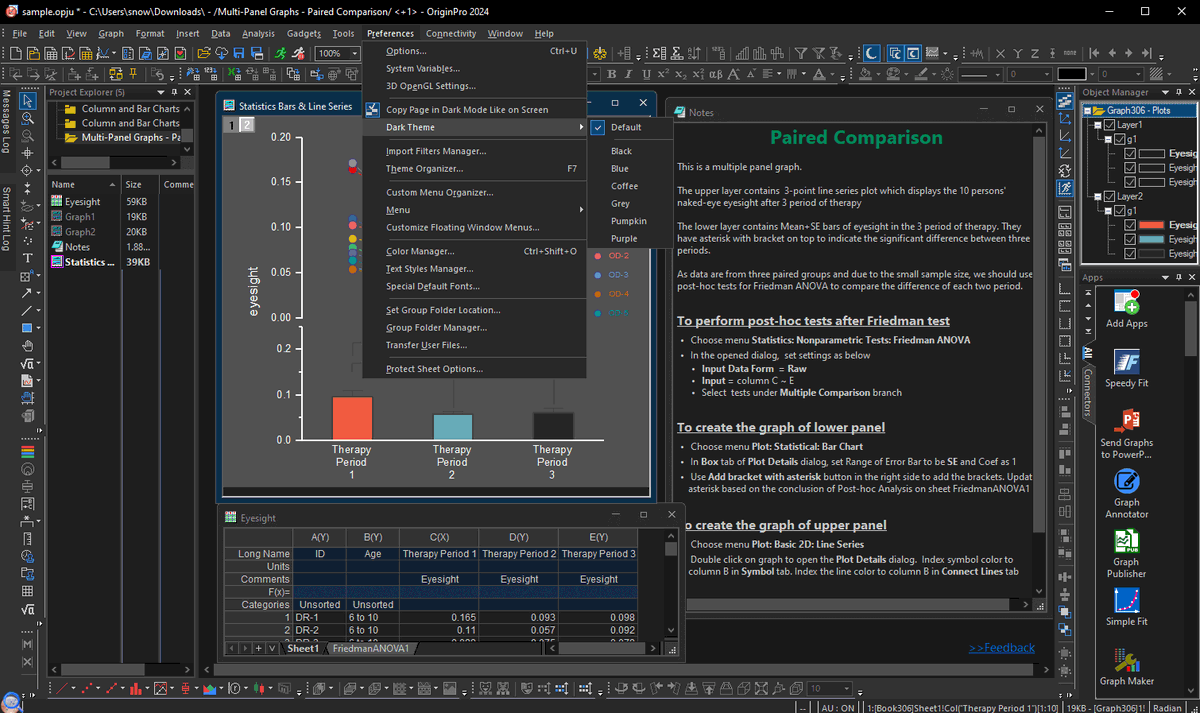The image size is (1200, 713).
Task: Toggle the Dark Mode moon icon
Action: coord(873,53)
